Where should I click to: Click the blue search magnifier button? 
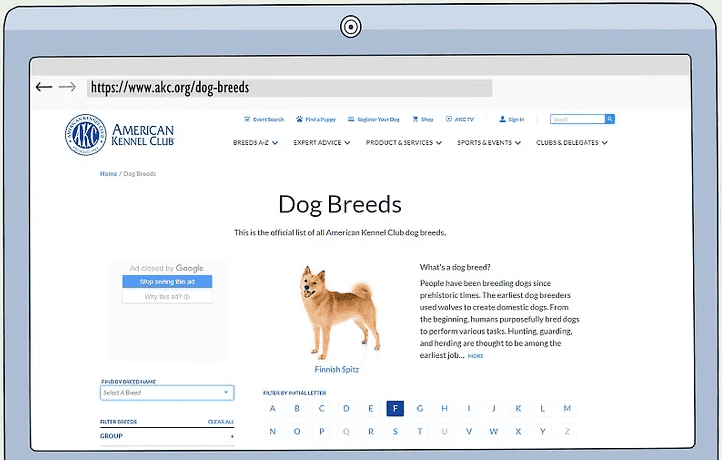tap(610, 119)
